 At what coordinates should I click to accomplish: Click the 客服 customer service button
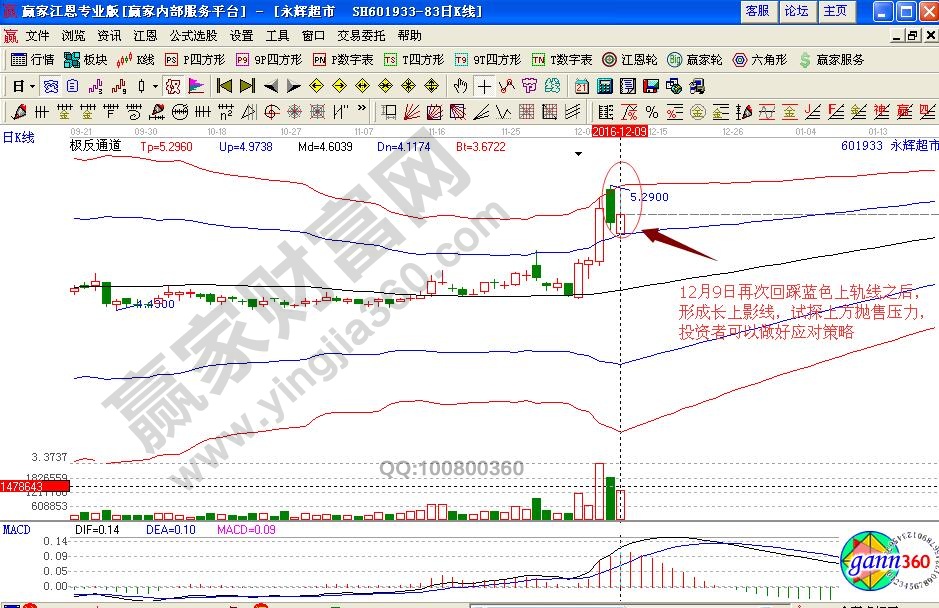pyautogui.click(x=757, y=11)
